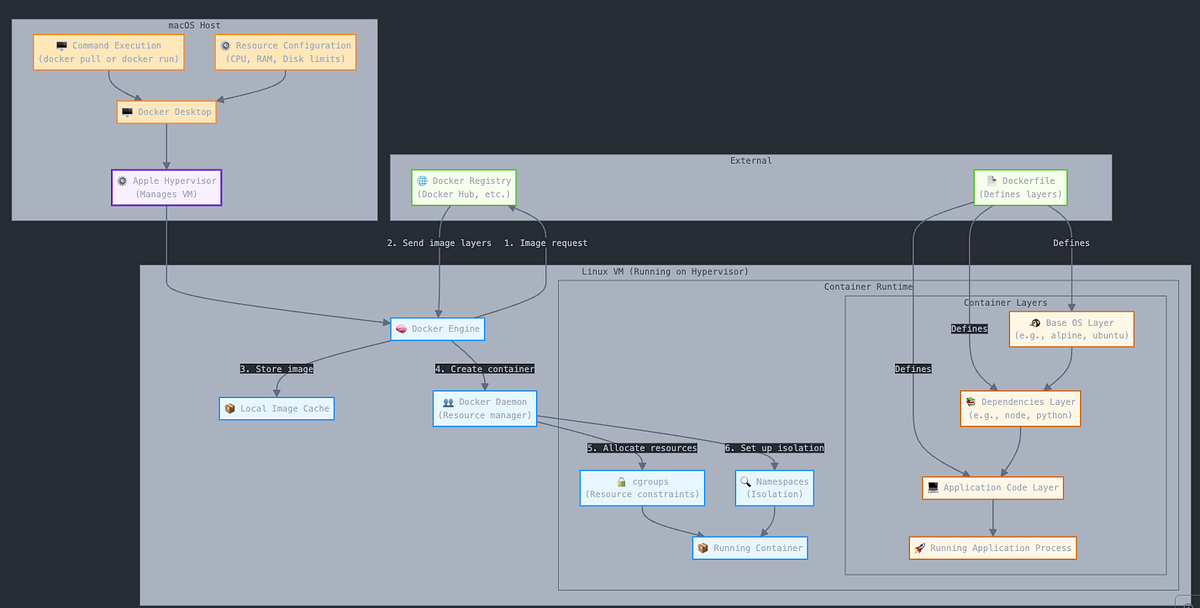
Task: Click the '6. Set up isolation' edge label
Action: point(774,448)
